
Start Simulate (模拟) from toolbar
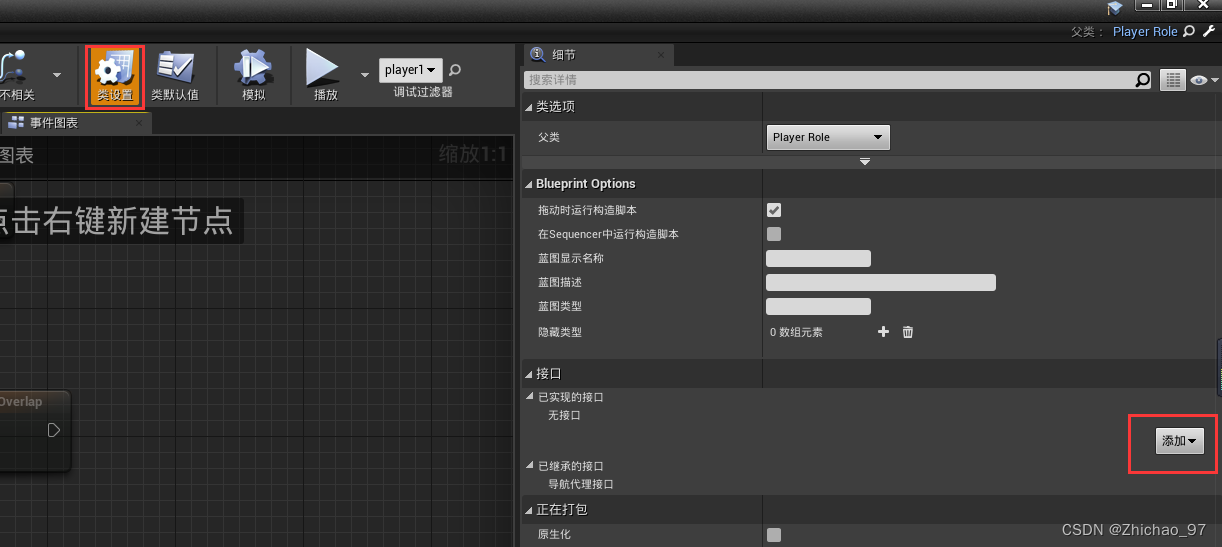pos(254,76)
